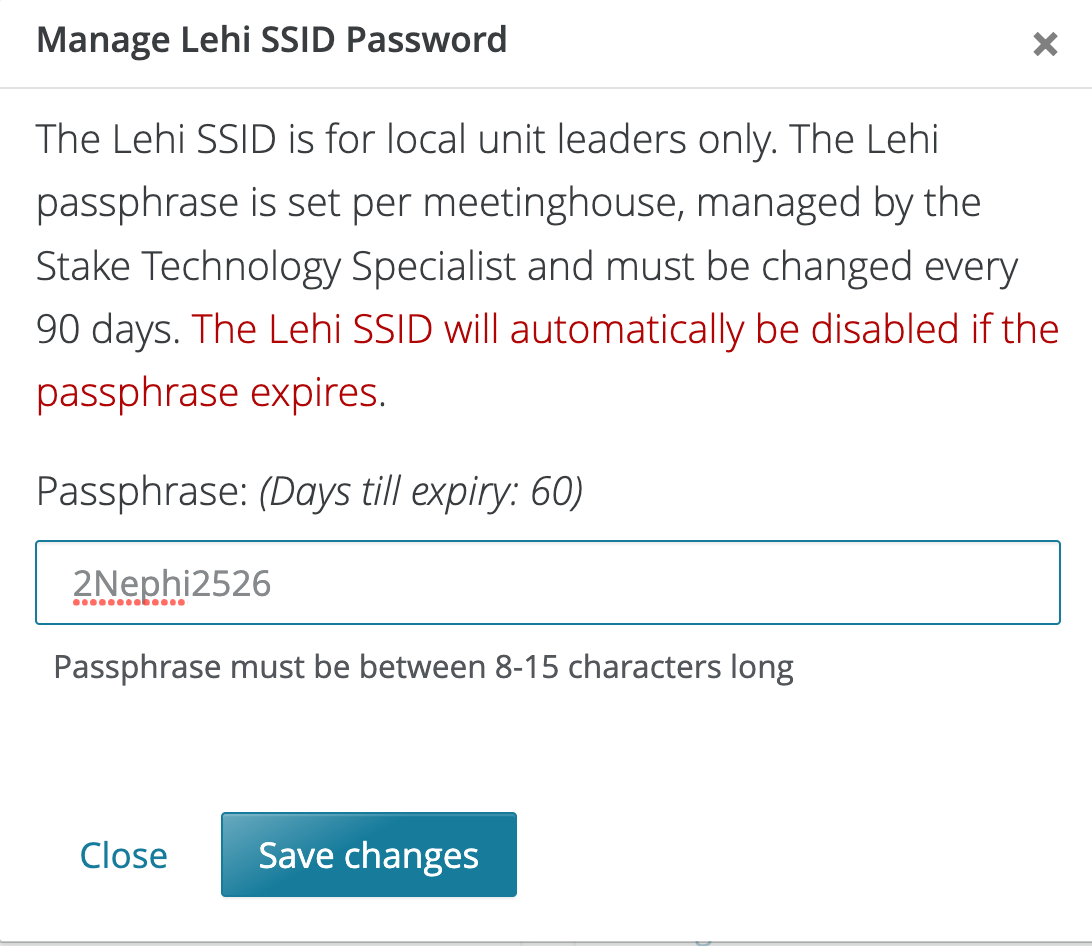
Task: Click the first sentence about local unit leaders
Action: [x=400, y=140]
